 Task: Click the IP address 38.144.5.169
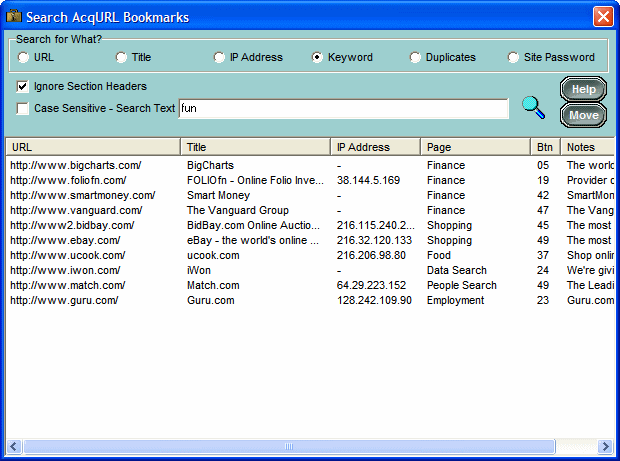click(x=368, y=180)
